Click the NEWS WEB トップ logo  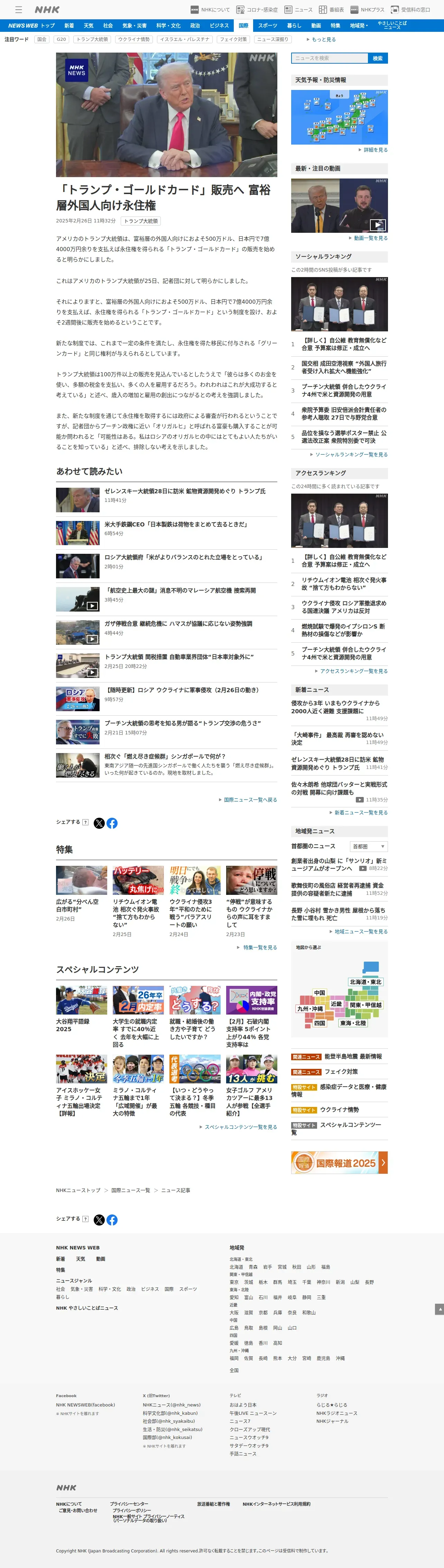[31, 26]
